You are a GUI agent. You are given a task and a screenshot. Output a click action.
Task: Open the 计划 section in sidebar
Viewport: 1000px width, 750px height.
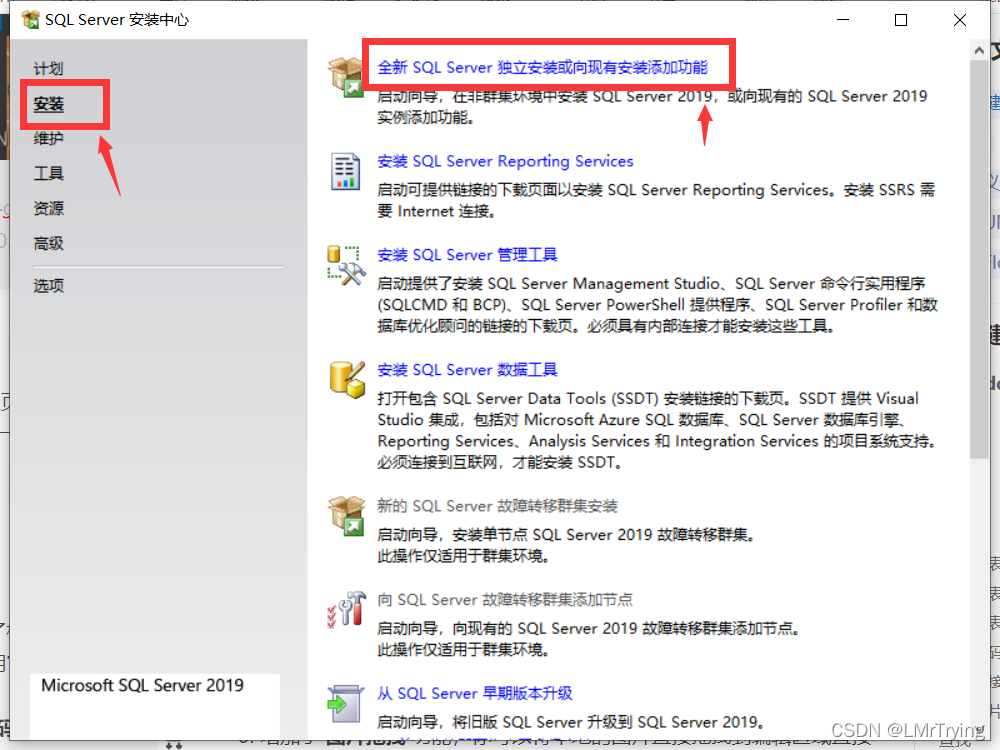(x=48, y=68)
